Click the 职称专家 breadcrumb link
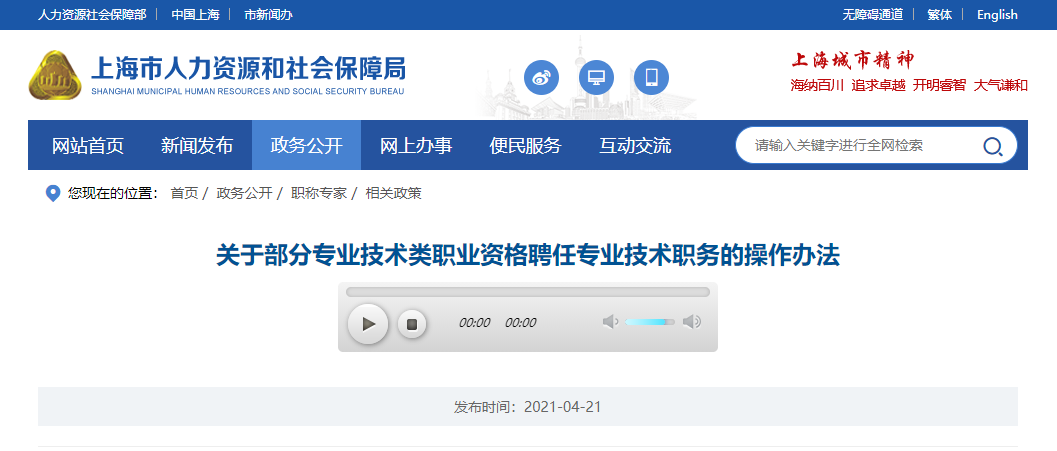Image resolution: width=1057 pixels, height=451 pixels. [x=319, y=193]
